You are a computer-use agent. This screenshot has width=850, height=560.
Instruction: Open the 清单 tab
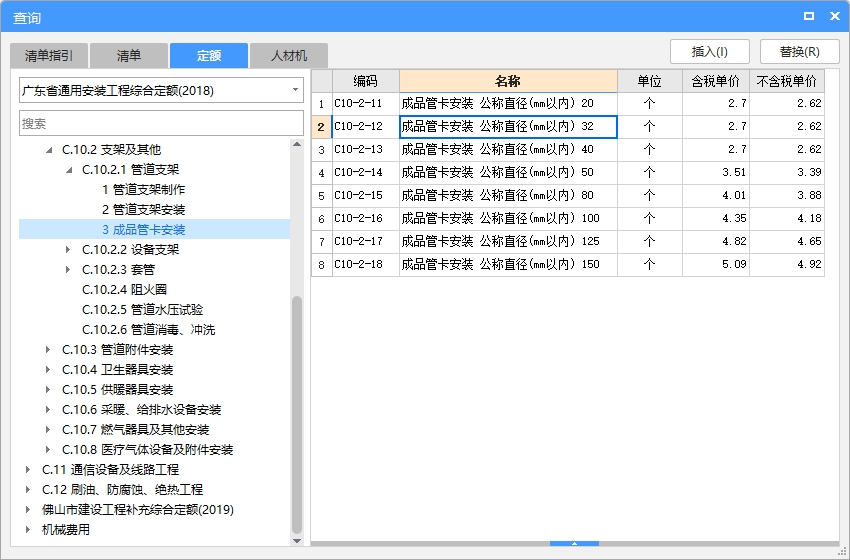129,55
